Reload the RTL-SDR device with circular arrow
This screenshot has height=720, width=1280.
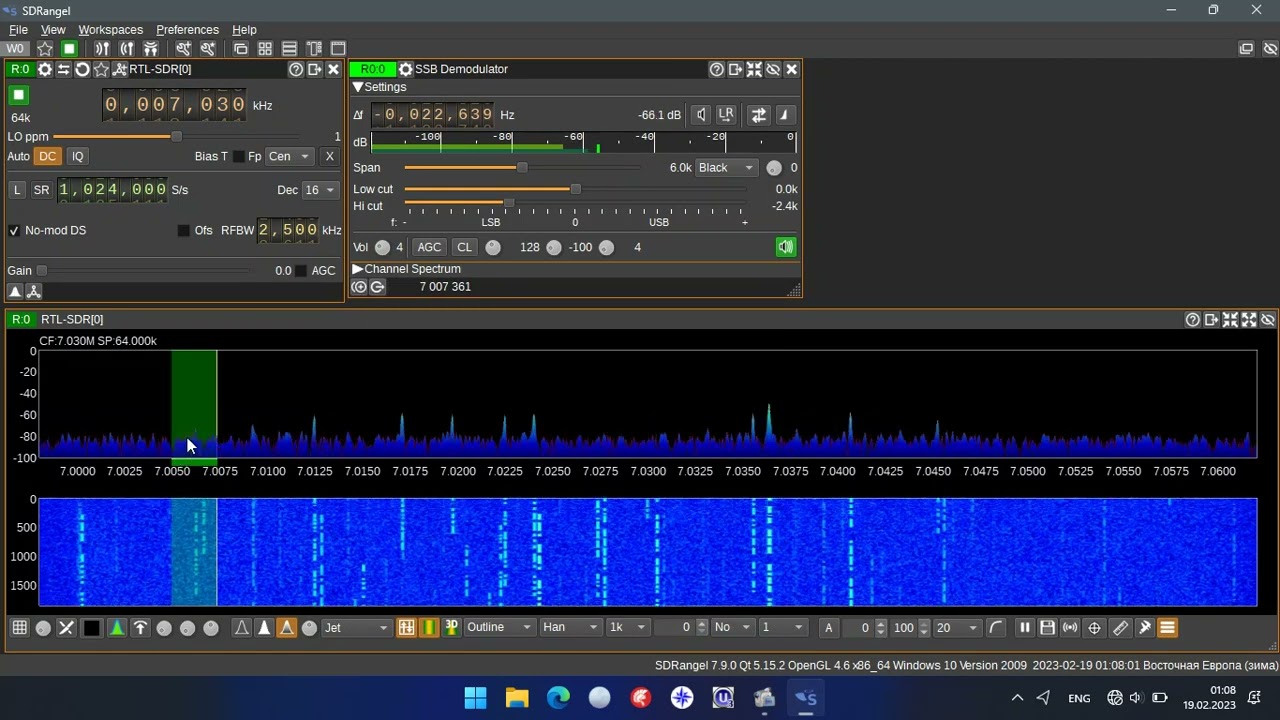(82, 69)
